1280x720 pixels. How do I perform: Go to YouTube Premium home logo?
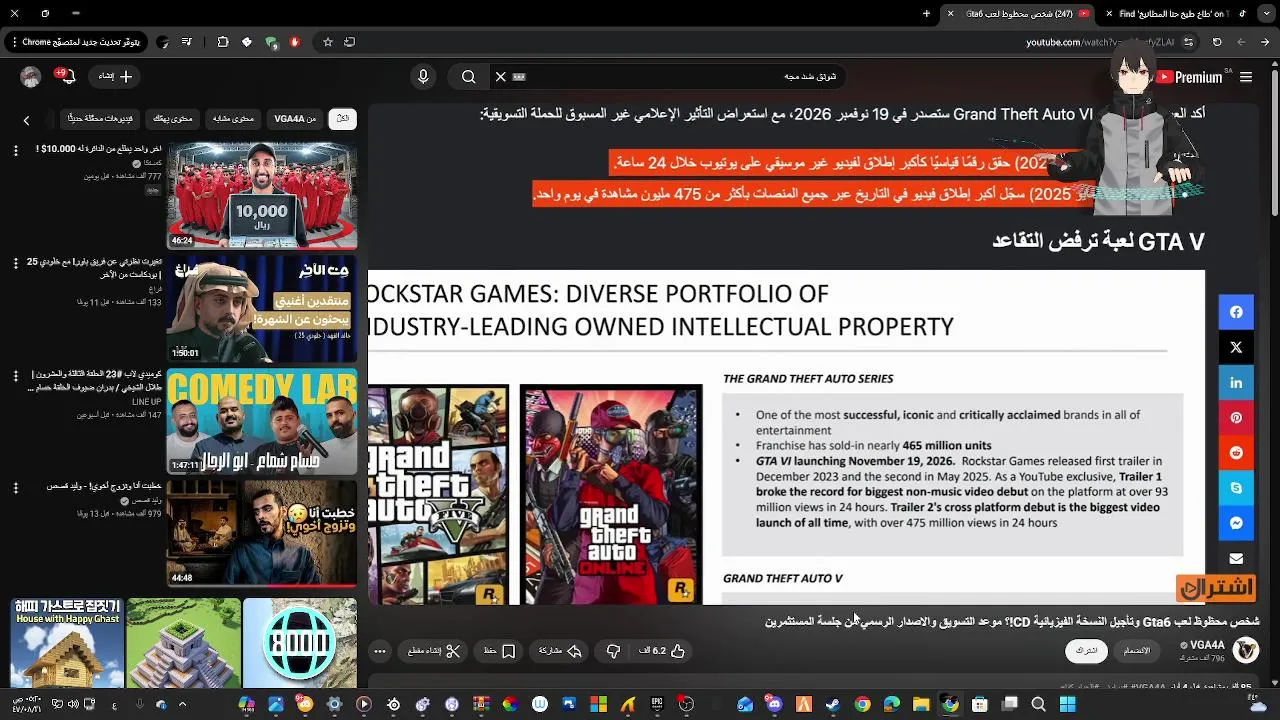pos(1190,77)
